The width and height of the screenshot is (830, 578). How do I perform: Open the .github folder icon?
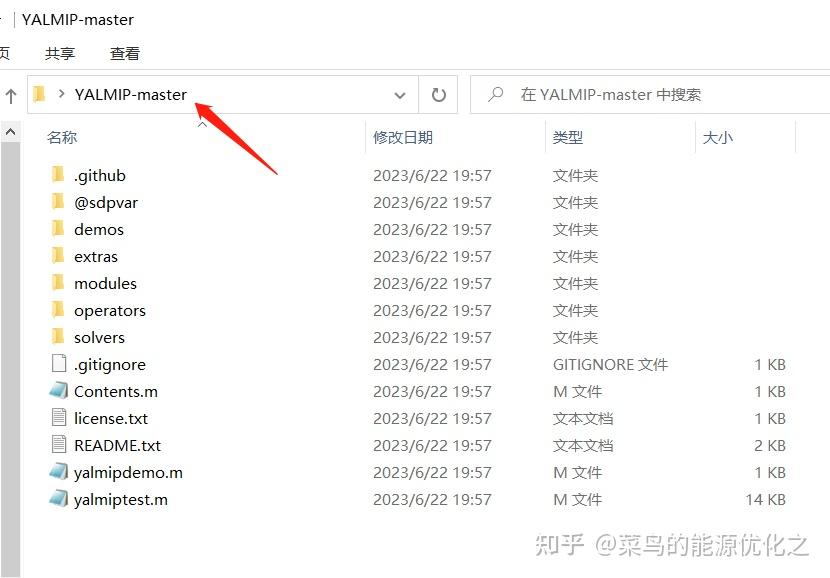click(60, 174)
